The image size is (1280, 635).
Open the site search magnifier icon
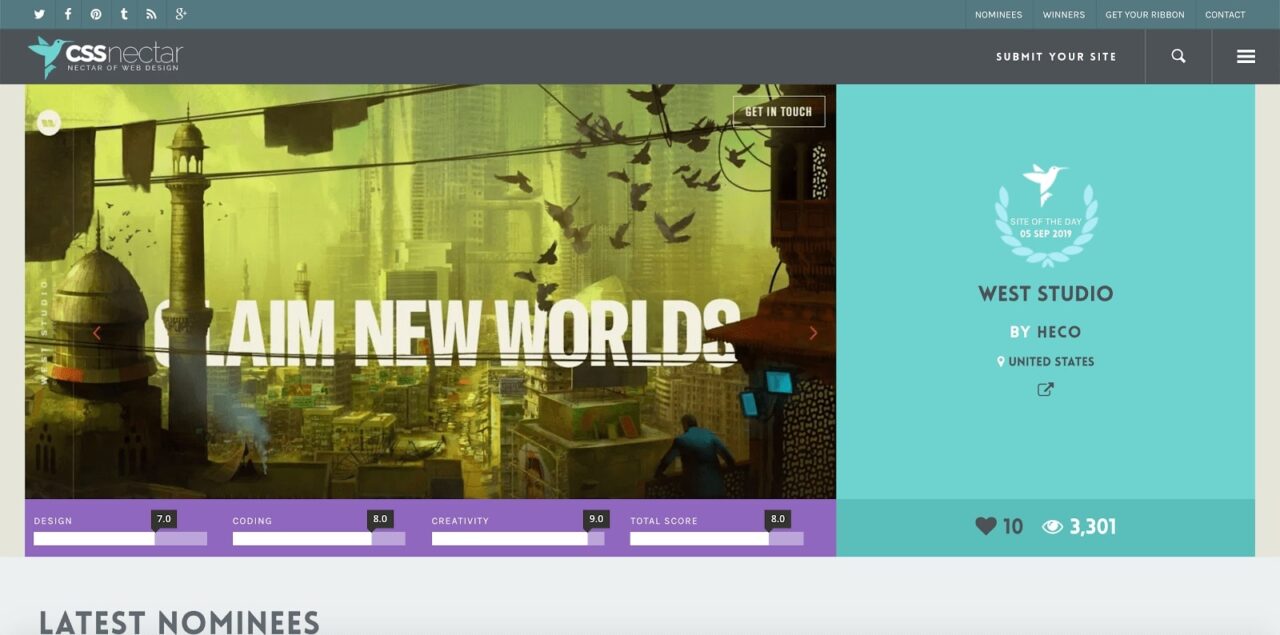(1178, 56)
